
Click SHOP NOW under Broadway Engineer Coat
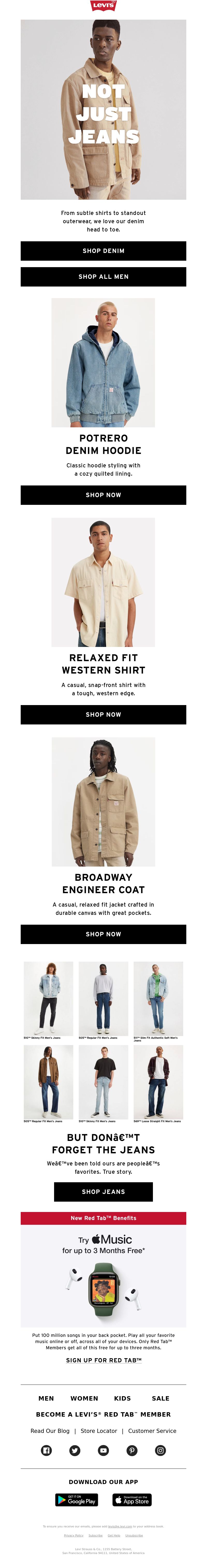(103, 934)
